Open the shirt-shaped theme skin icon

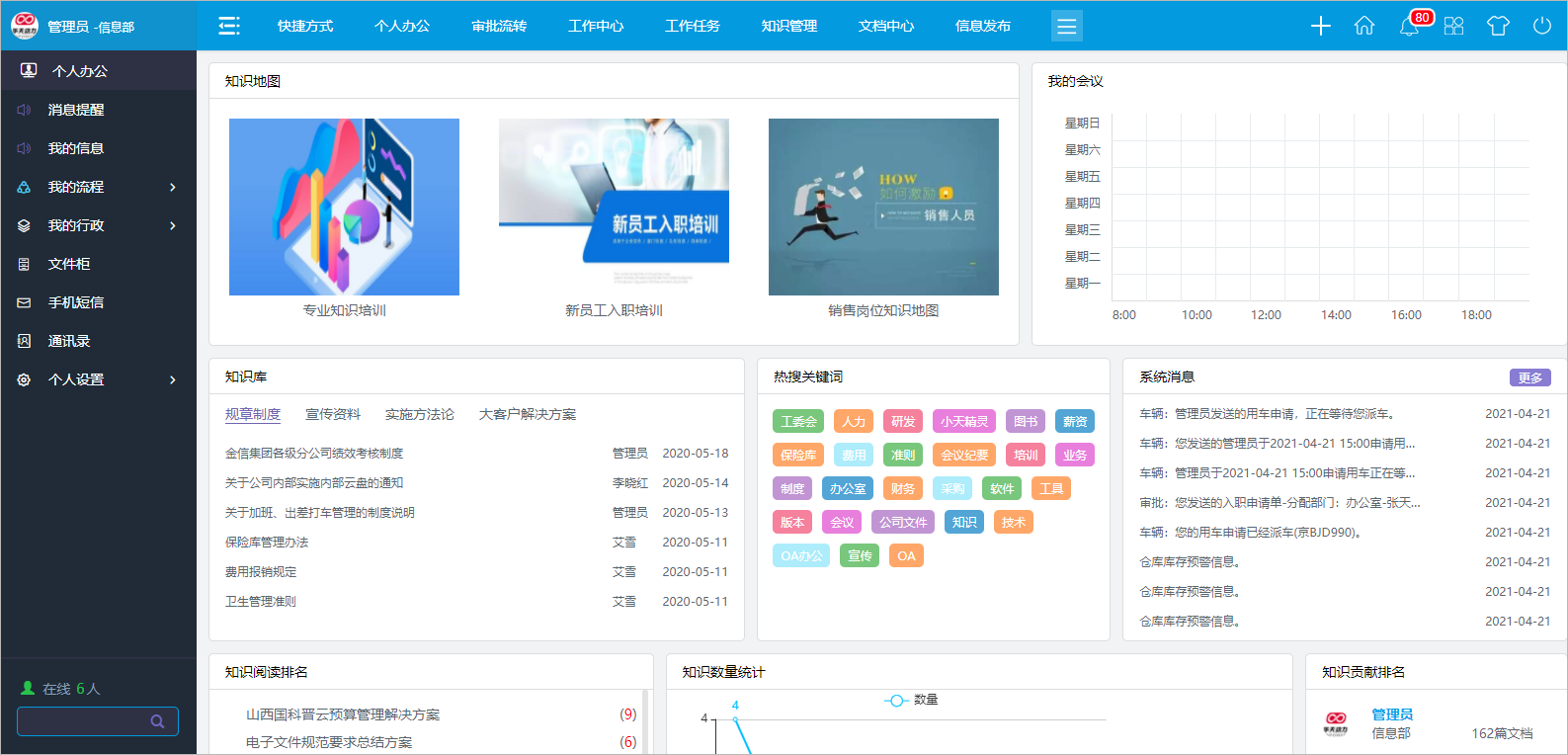(1498, 26)
